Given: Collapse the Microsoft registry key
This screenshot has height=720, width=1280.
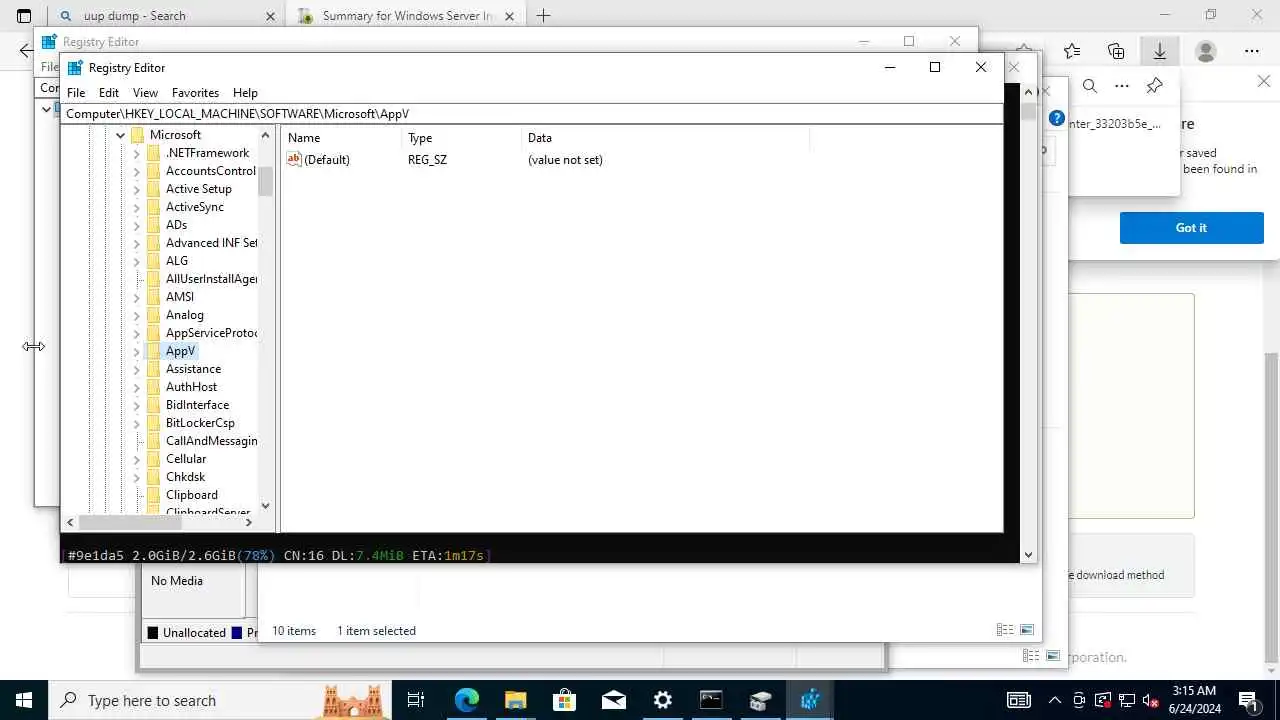Looking at the screenshot, I should (121, 135).
